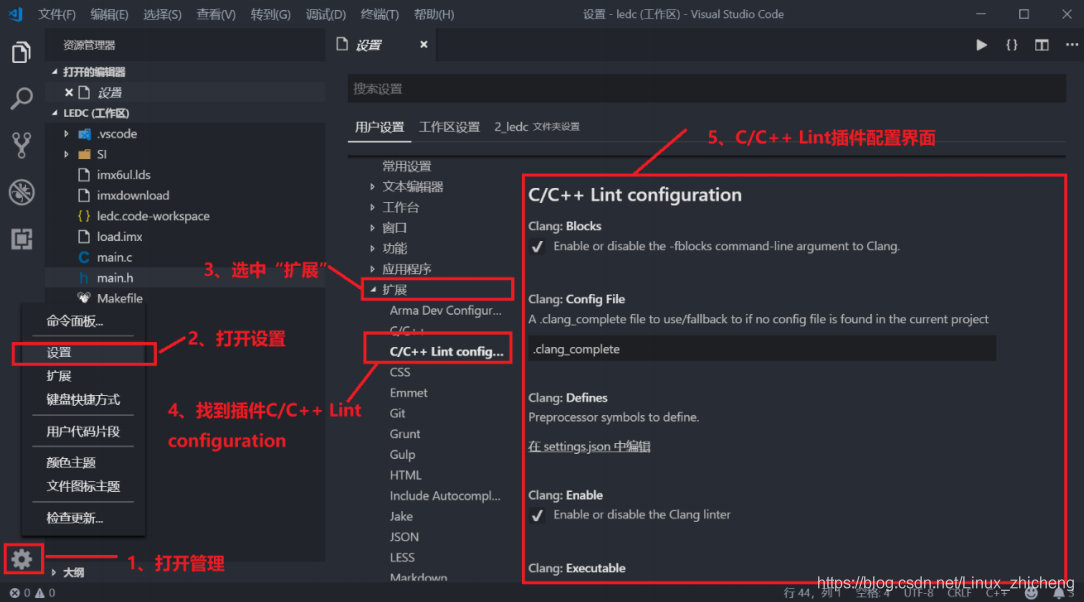
Task: Open settings JSON with braces icon
Action: point(1011,45)
